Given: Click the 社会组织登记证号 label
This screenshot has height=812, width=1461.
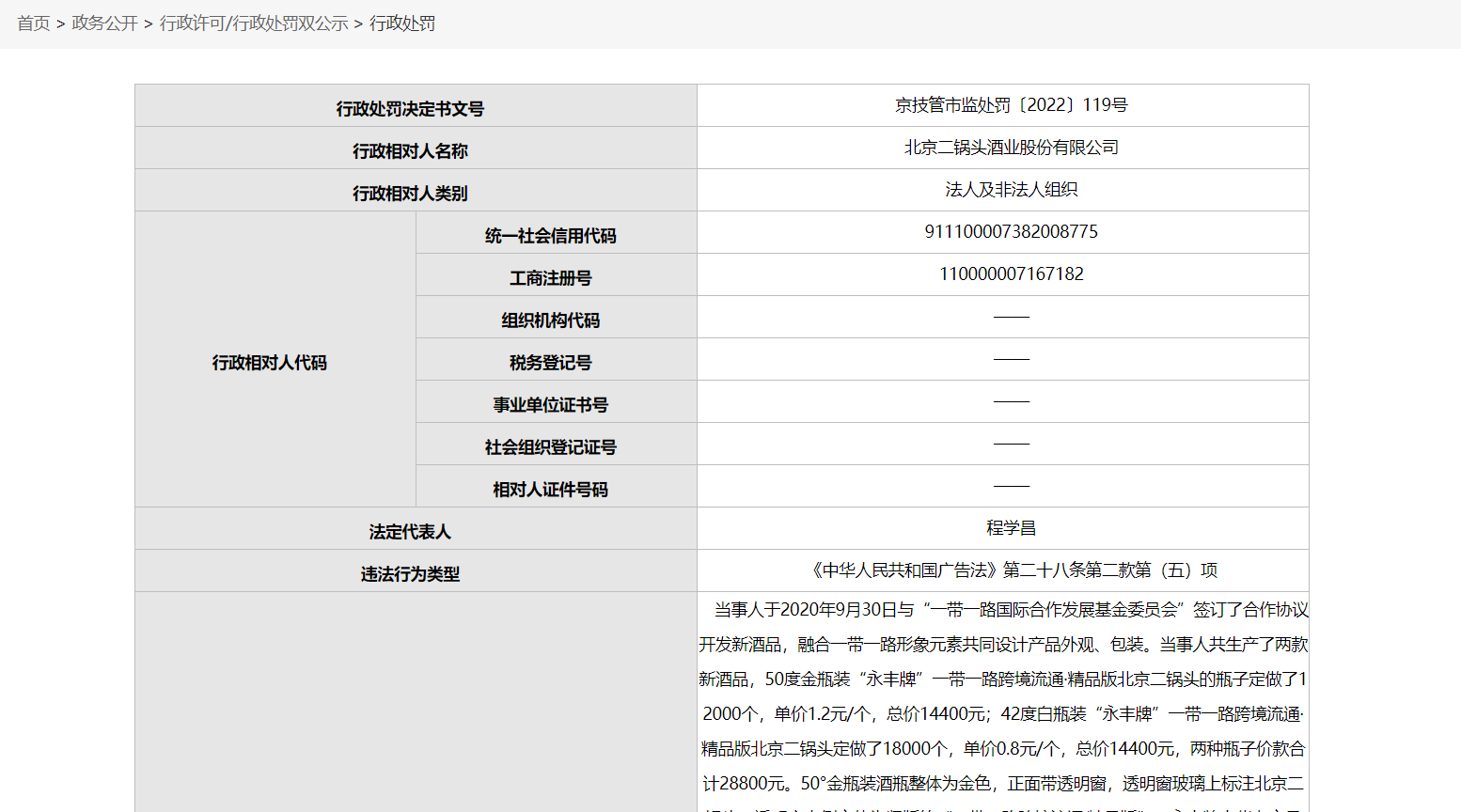Looking at the screenshot, I should pos(551,447).
